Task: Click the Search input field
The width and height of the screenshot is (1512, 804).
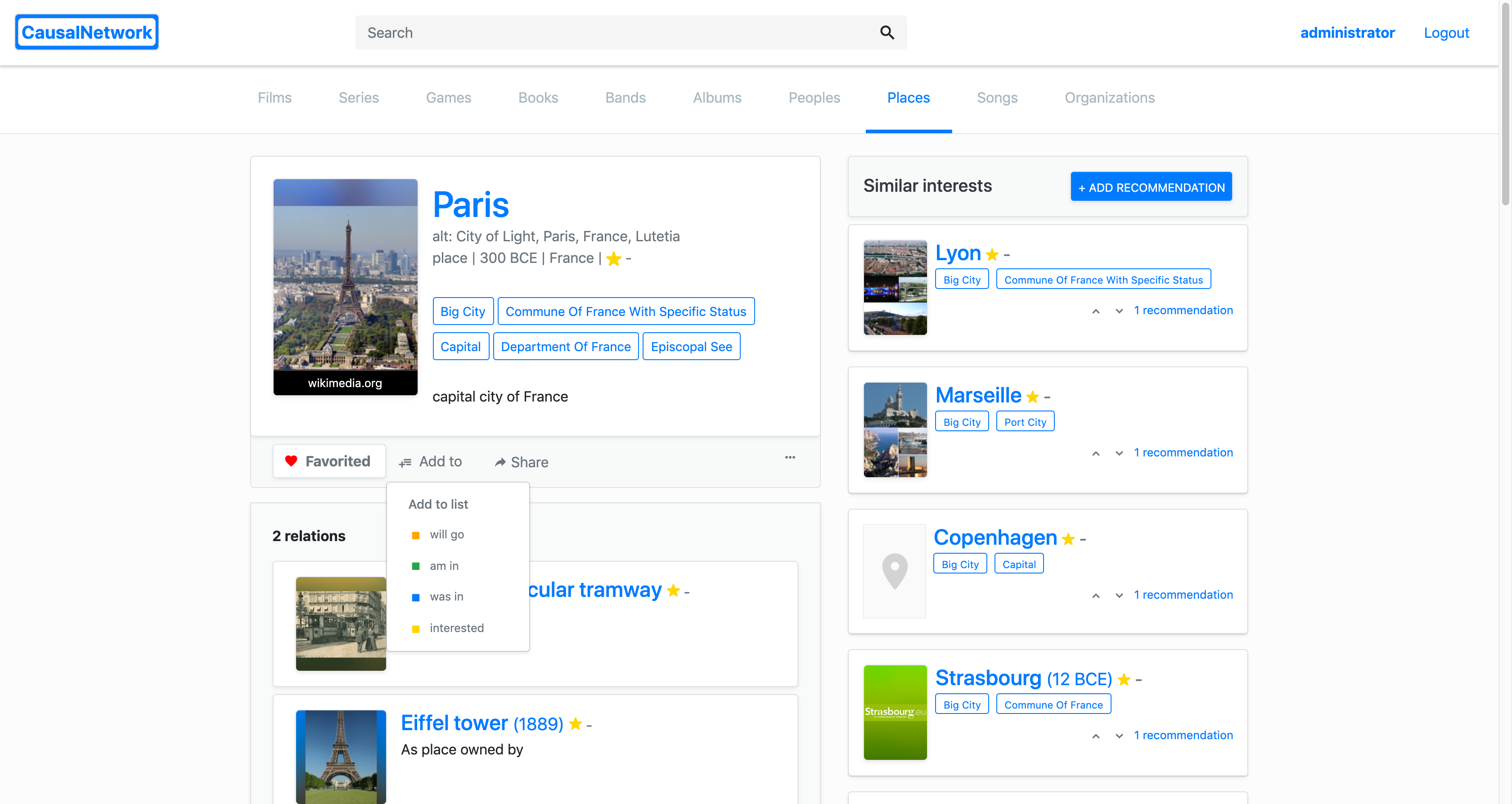Action: (x=616, y=33)
